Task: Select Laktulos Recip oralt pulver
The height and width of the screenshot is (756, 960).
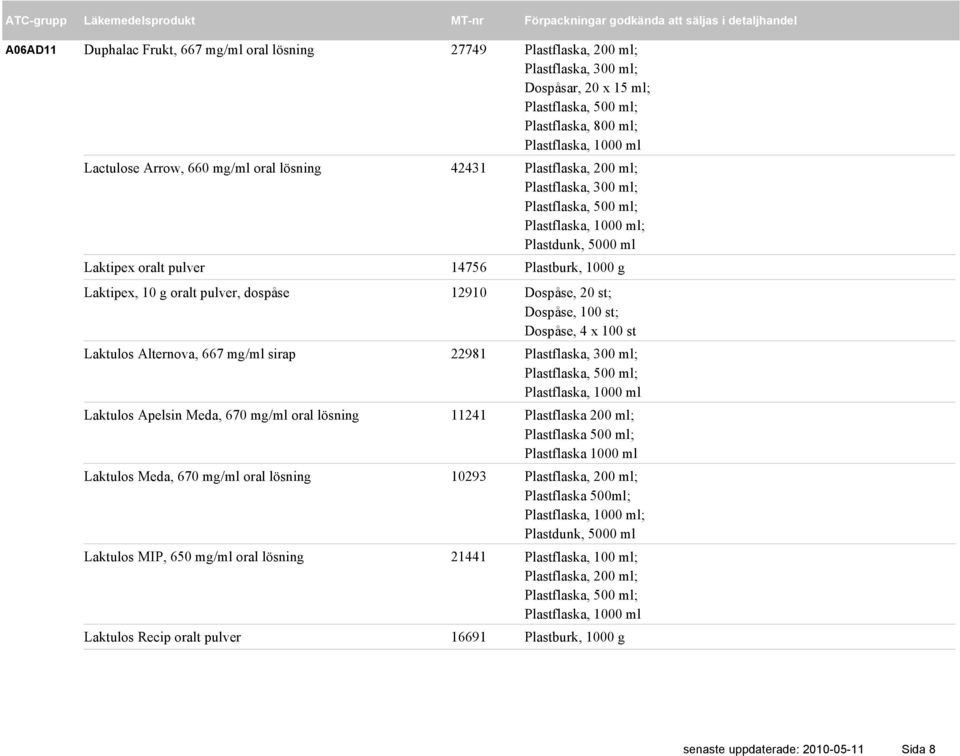Action: click(x=162, y=638)
